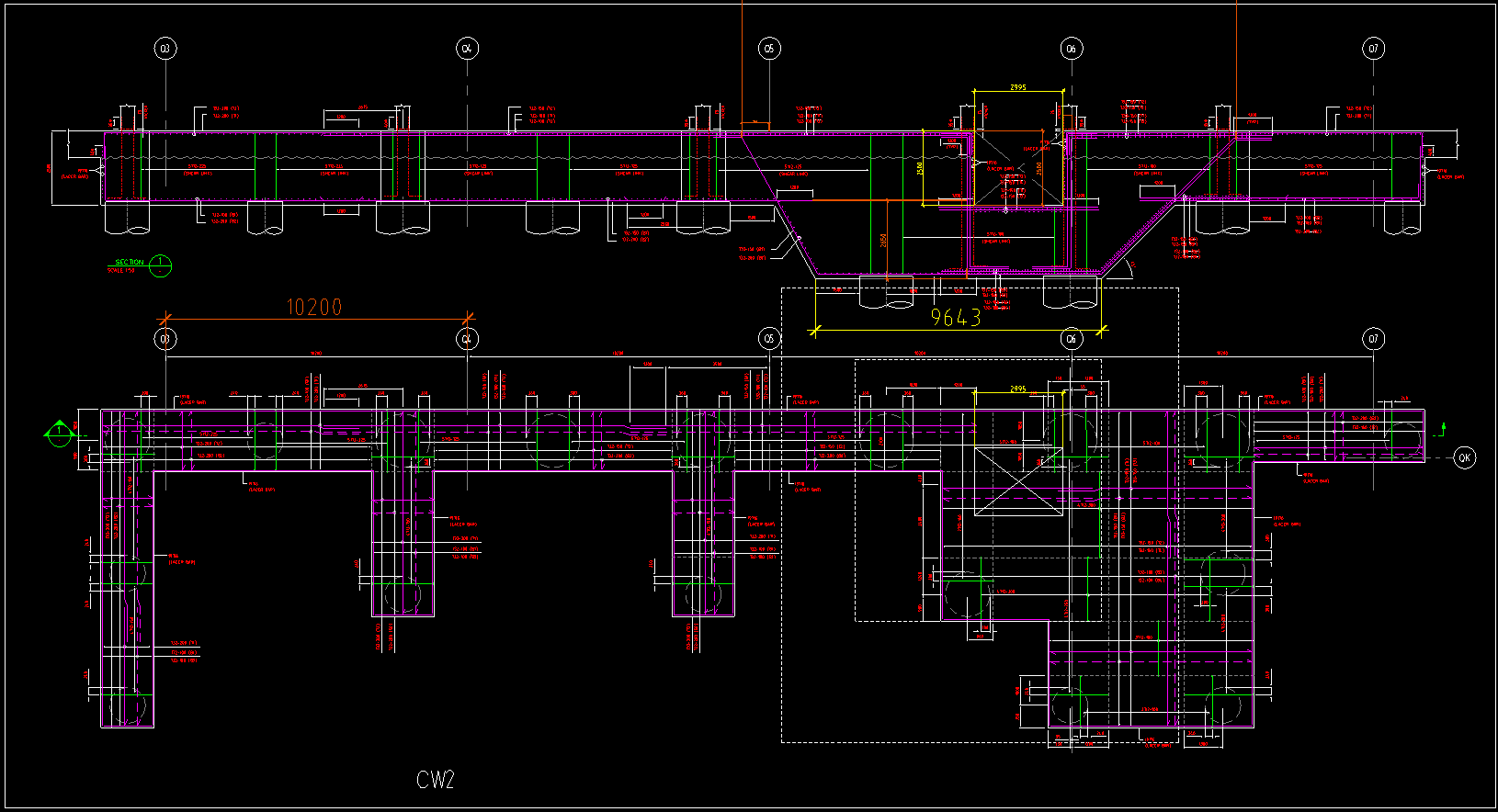This screenshot has width=1498, height=812.
Task: Select grid bubble 03 above the section view
Action: [165, 49]
